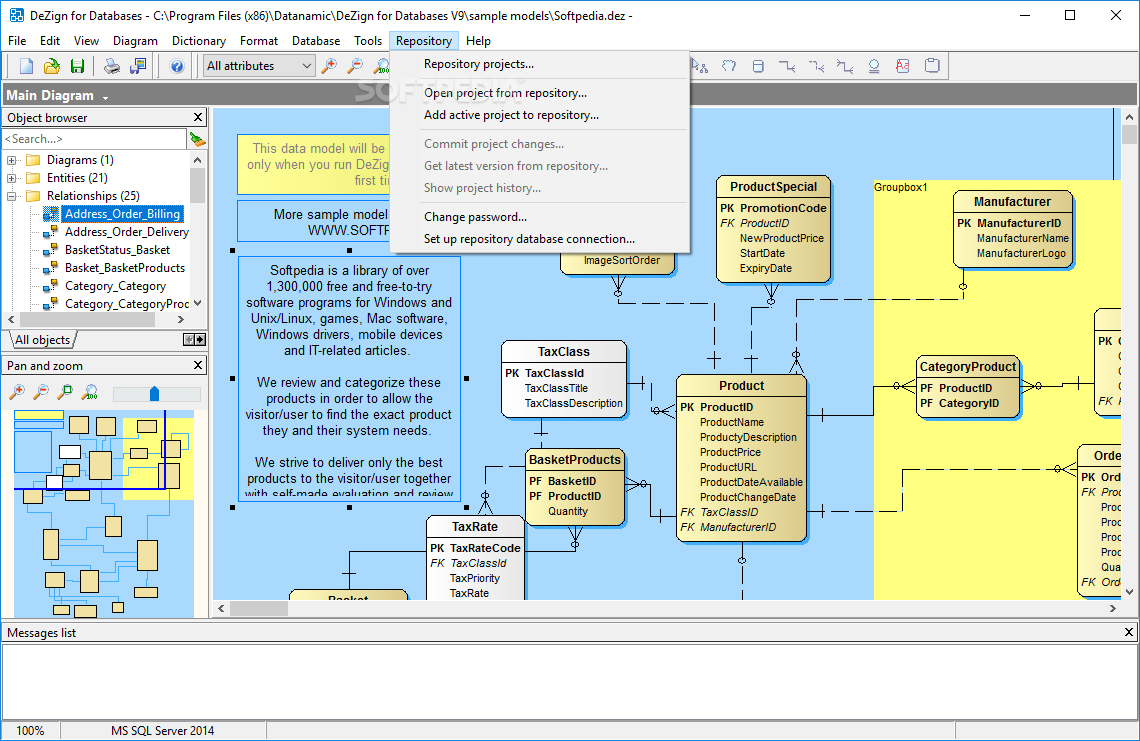Click the clear search brush icon

point(197,139)
